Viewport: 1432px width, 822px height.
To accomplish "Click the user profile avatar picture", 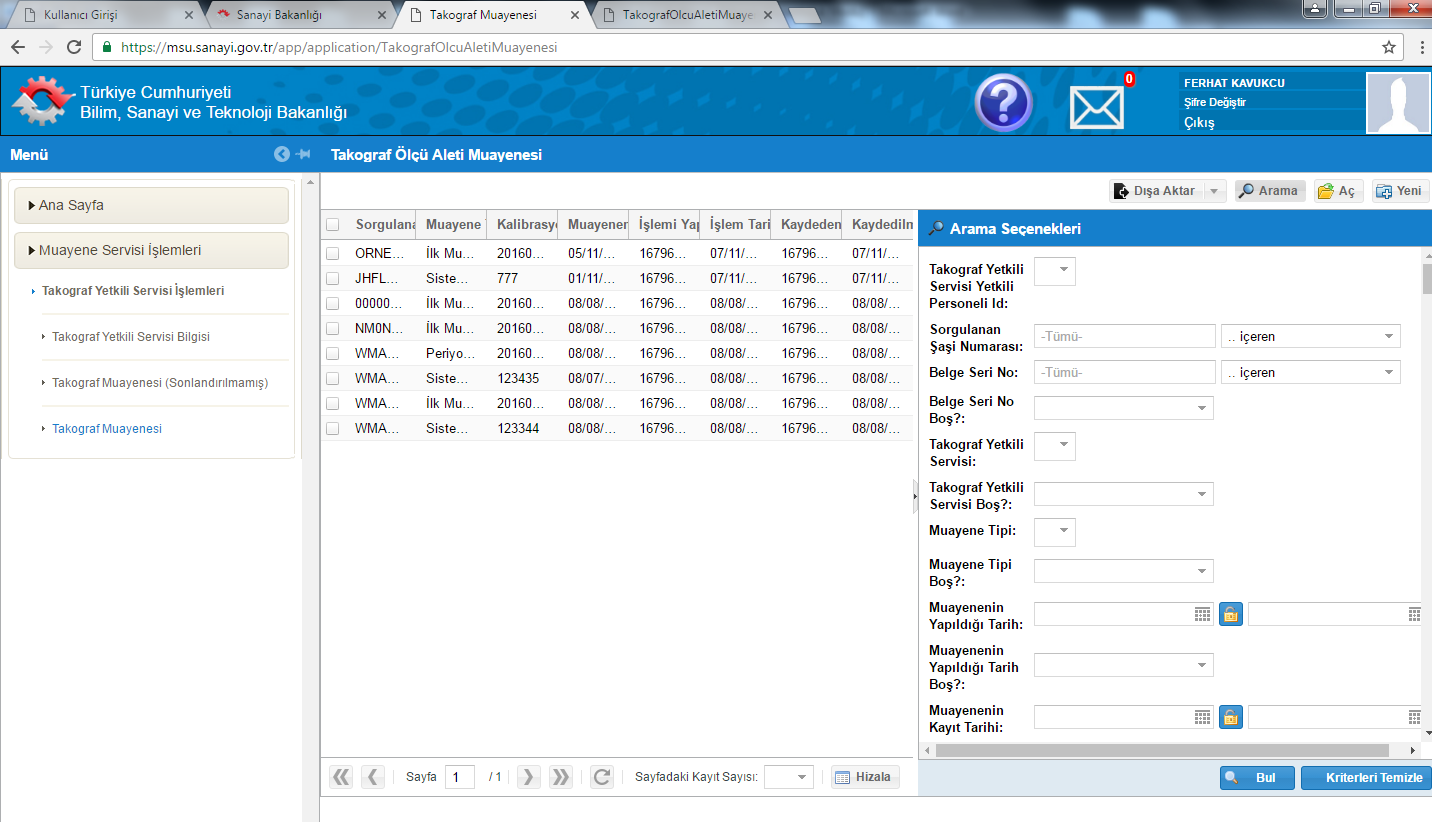I will point(1398,103).
